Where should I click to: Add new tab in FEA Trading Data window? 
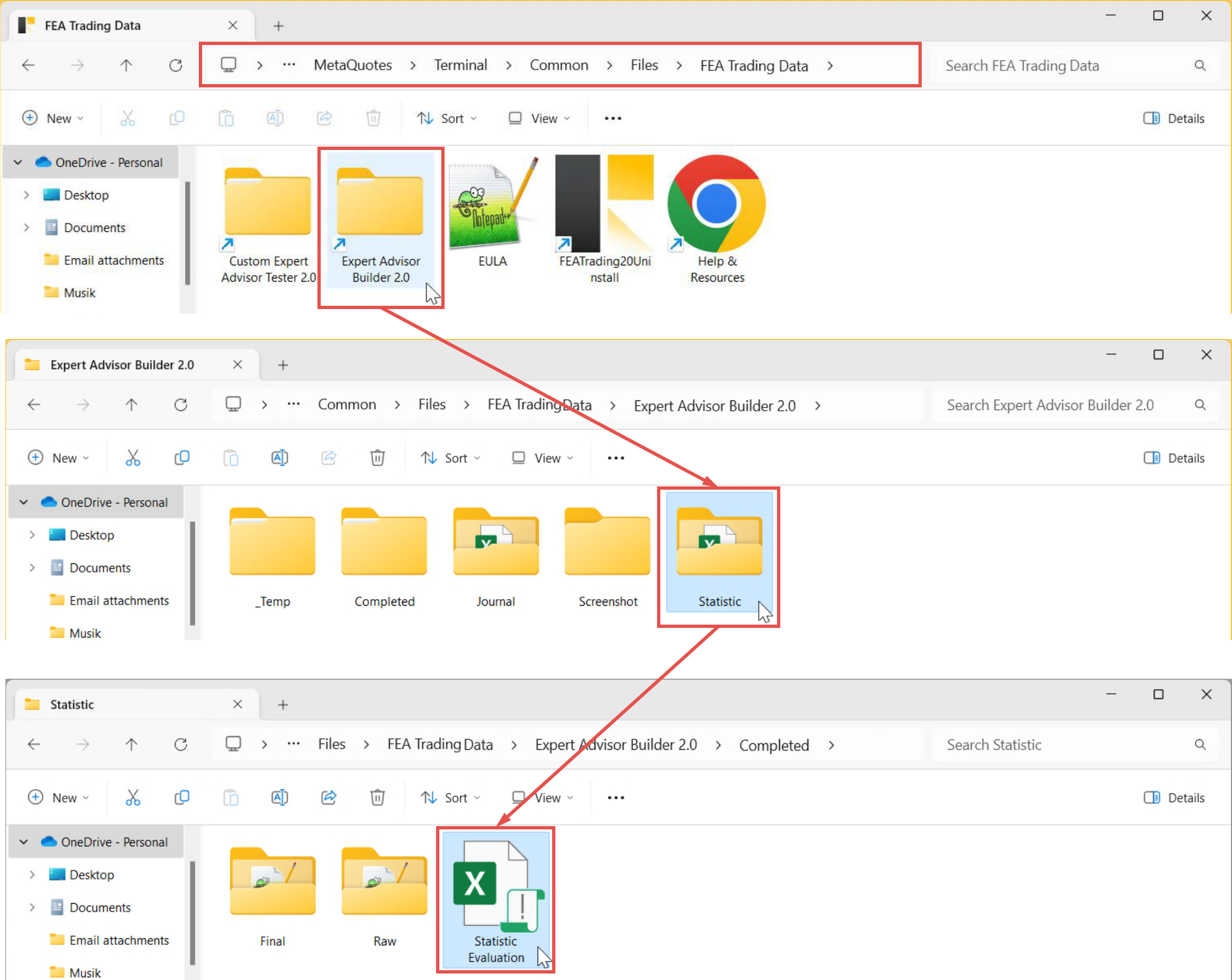pyautogui.click(x=278, y=26)
